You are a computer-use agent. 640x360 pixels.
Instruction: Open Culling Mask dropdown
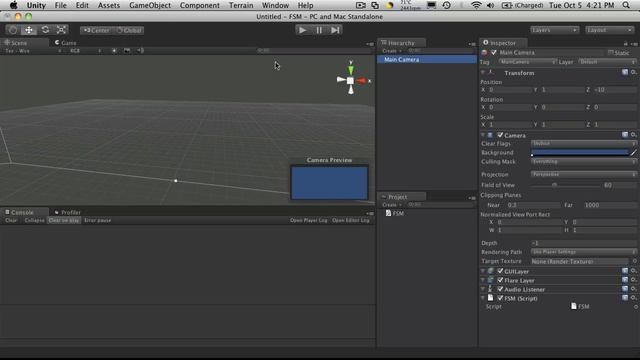click(x=583, y=162)
